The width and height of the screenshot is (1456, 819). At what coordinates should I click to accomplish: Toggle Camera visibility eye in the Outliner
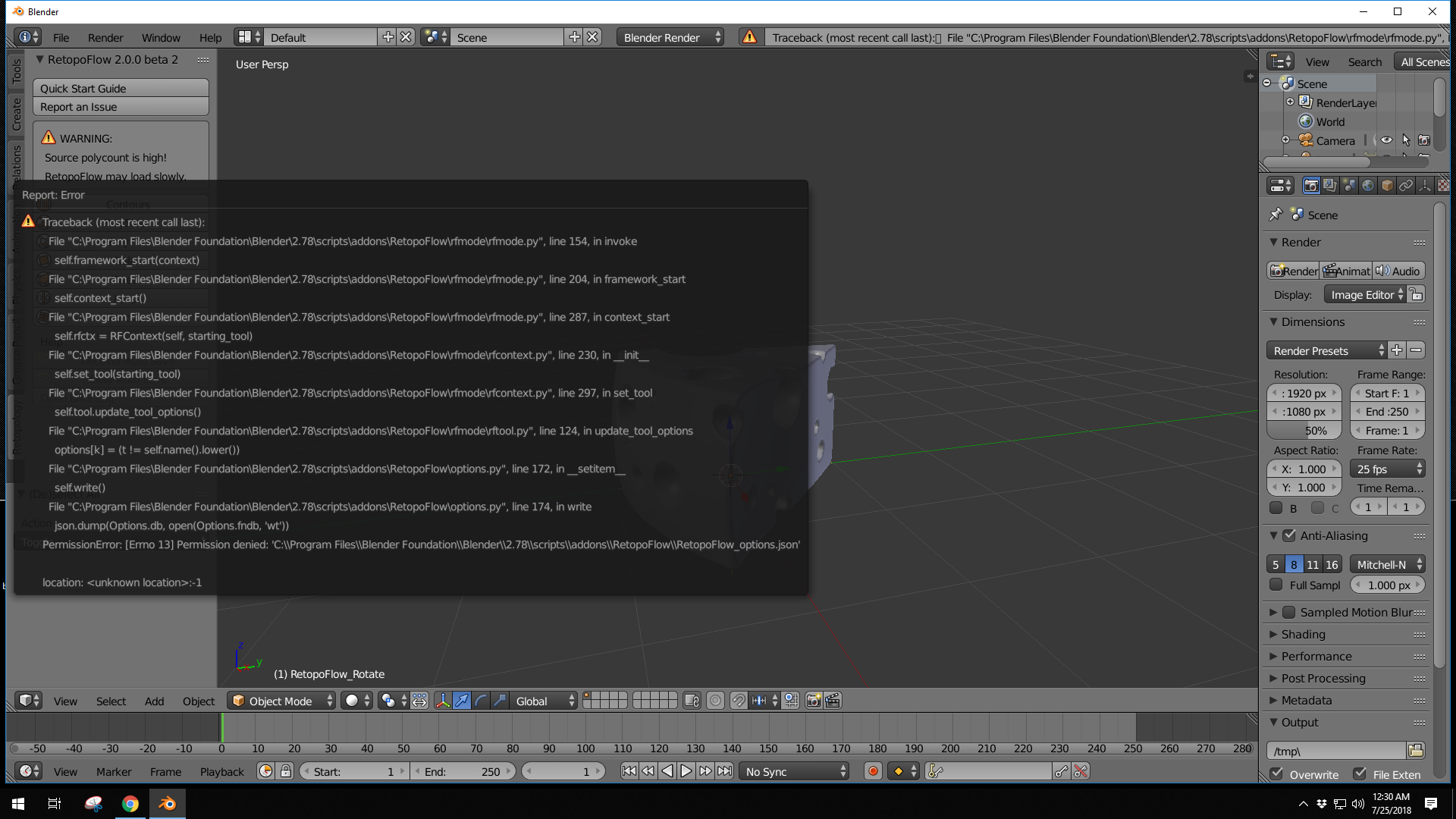tap(1387, 140)
